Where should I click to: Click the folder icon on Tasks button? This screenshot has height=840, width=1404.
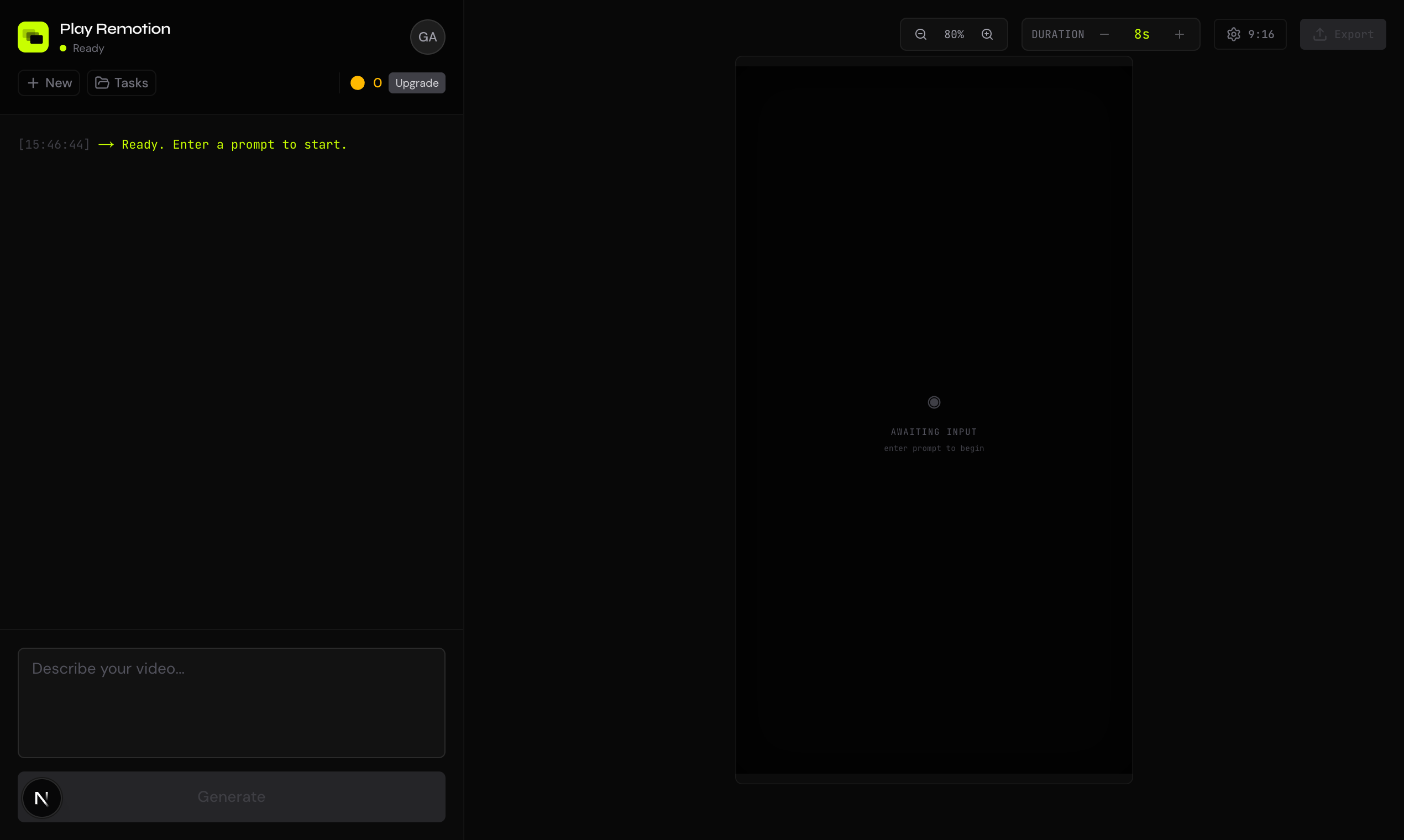[103, 83]
